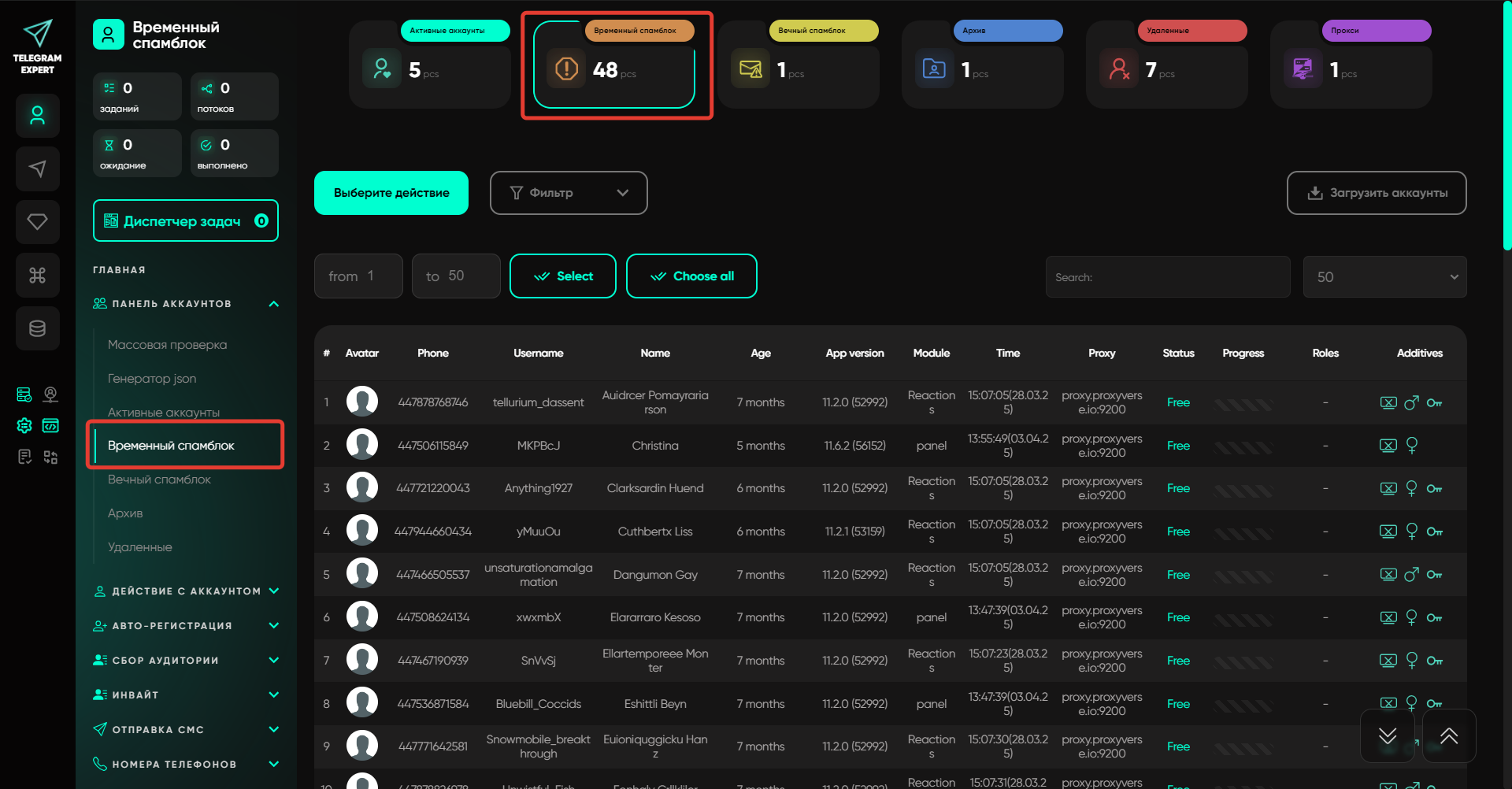The height and width of the screenshot is (789, 1512).
Task: Click the Загрузить аккаунты button
Action: tap(1377, 193)
